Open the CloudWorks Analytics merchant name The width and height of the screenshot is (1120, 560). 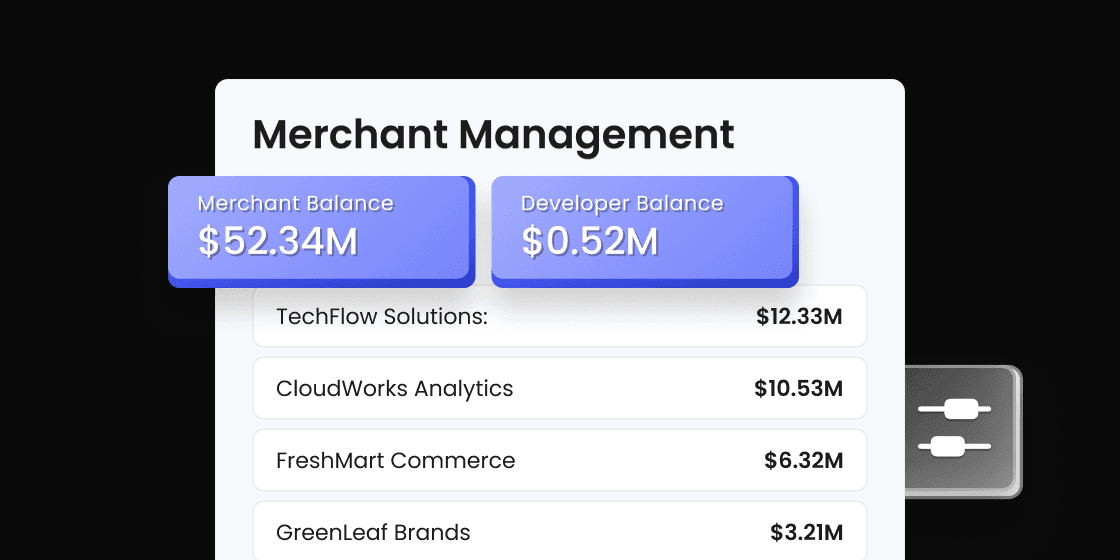click(394, 389)
